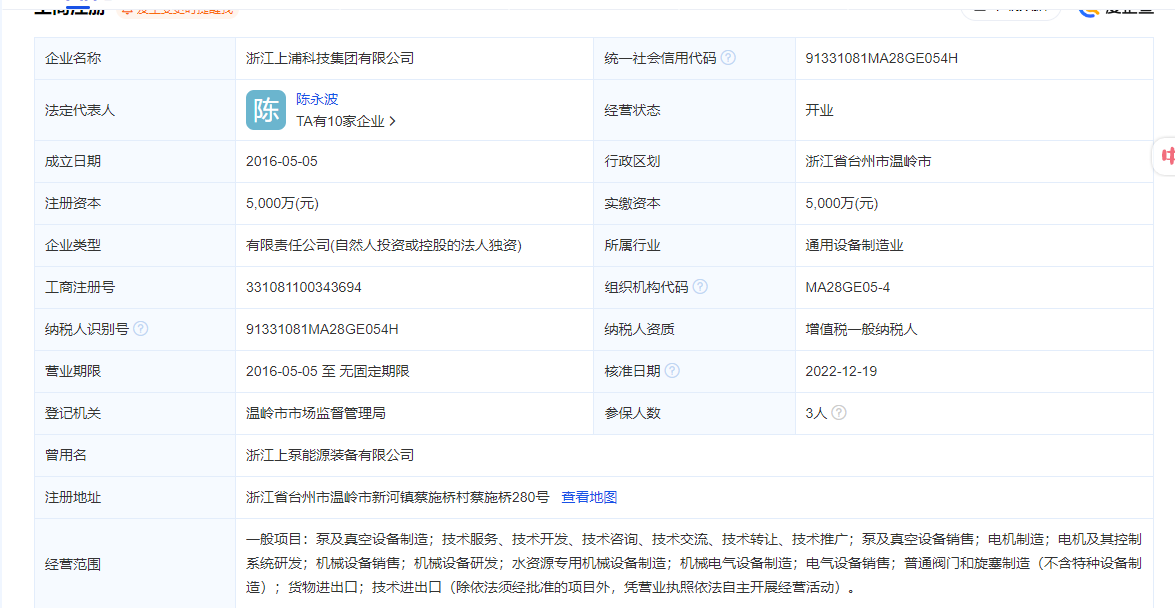Click the 纳税人识别号 label text
The height and width of the screenshot is (608, 1175).
(87, 329)
